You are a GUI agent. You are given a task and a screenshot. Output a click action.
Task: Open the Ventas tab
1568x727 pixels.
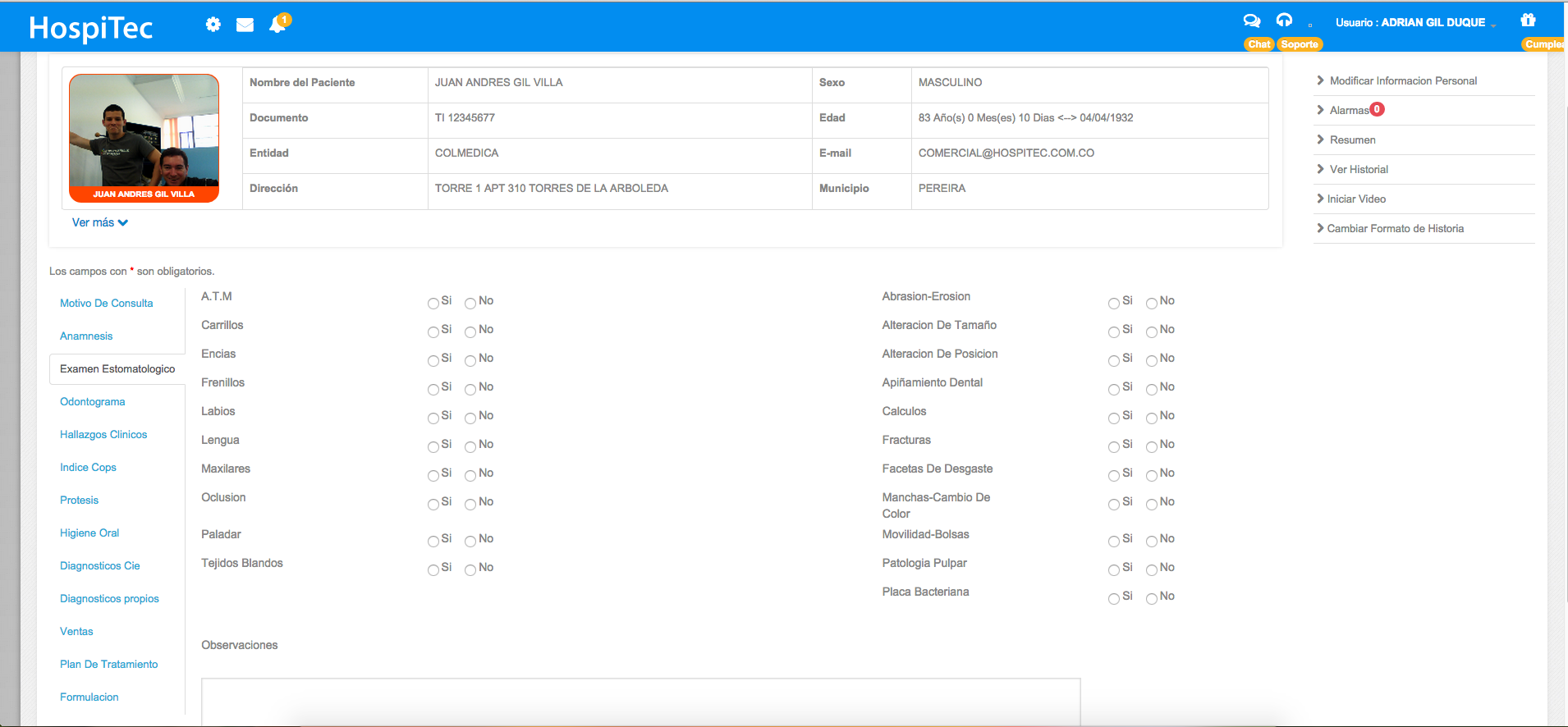point(76,631)
